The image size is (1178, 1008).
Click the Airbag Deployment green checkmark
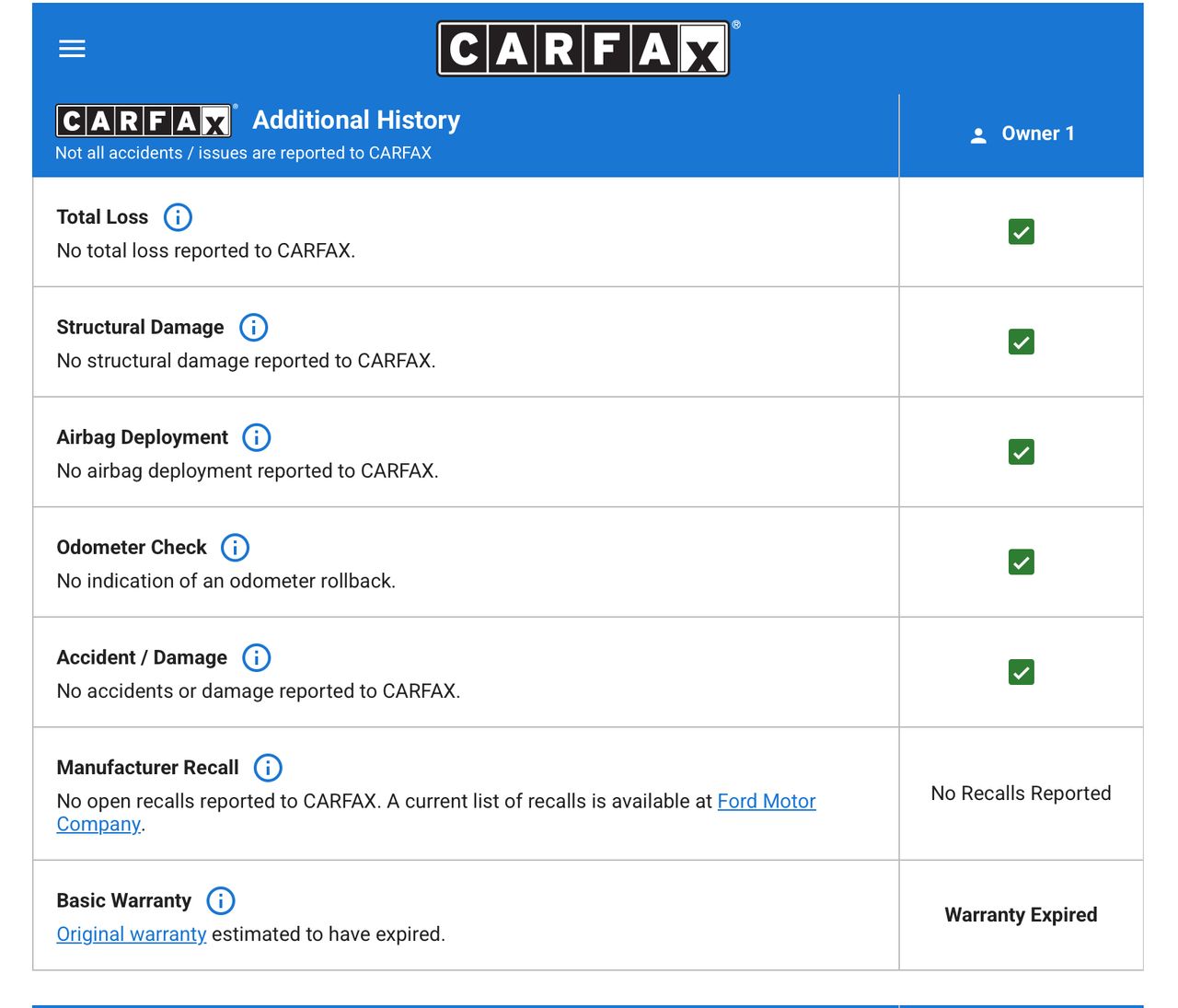1021,452
